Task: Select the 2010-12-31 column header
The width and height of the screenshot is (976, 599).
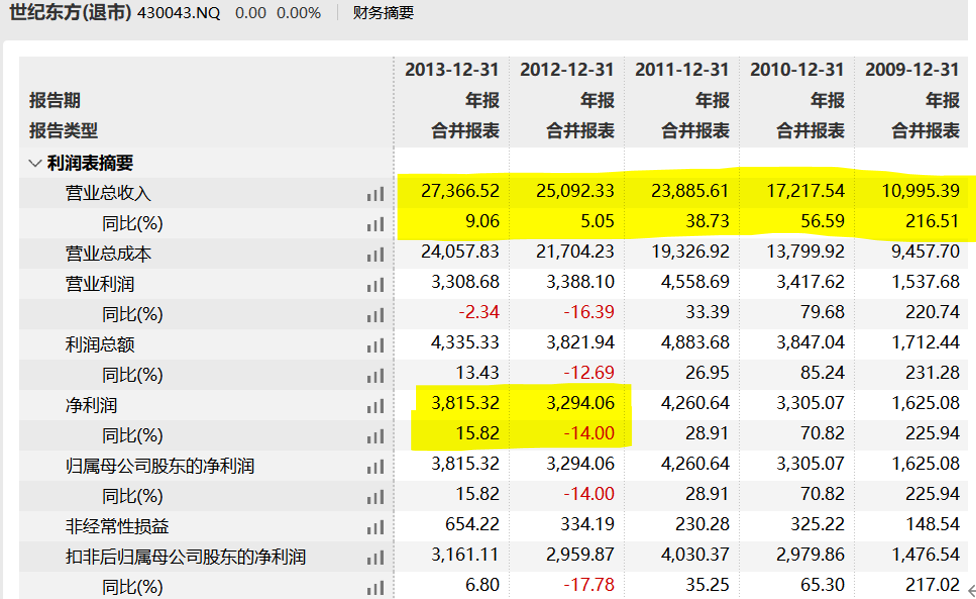Action: click(797, 69)
